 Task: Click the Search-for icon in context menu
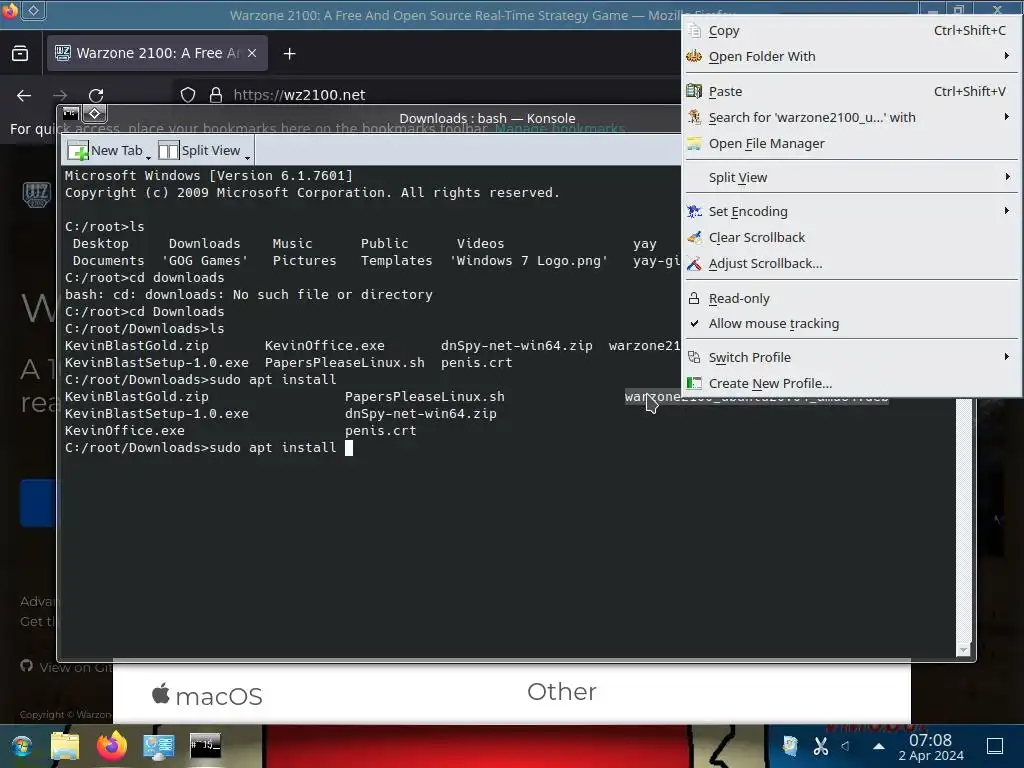694,118
